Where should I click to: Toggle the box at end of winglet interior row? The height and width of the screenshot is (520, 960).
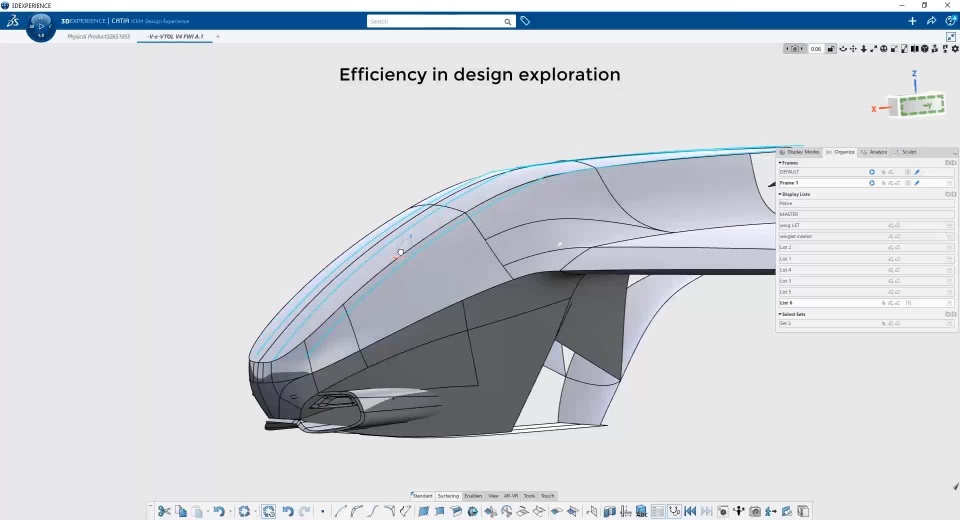(950, 236)
